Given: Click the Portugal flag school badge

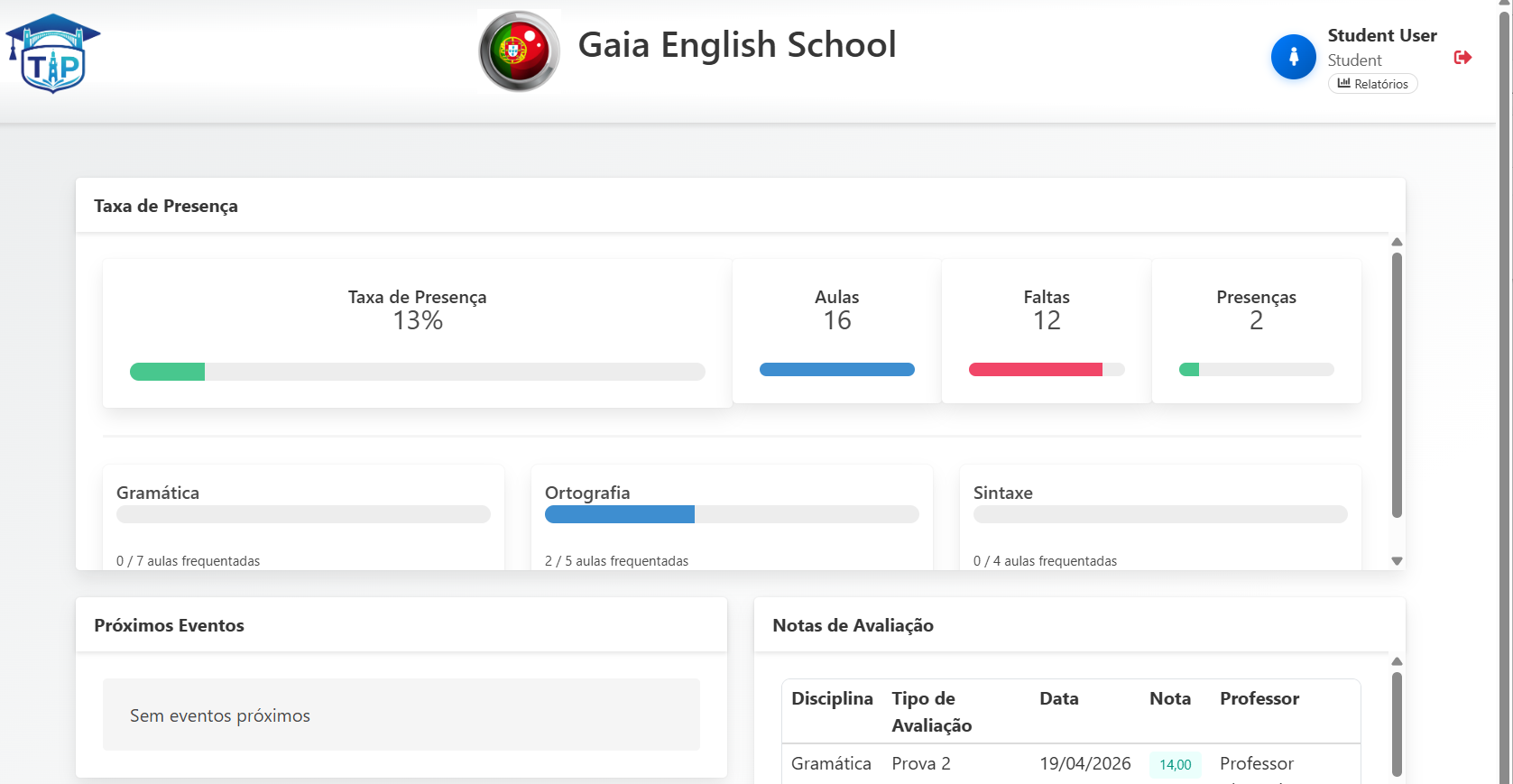Looking at the screenshot, I should (x=519, y=51).
